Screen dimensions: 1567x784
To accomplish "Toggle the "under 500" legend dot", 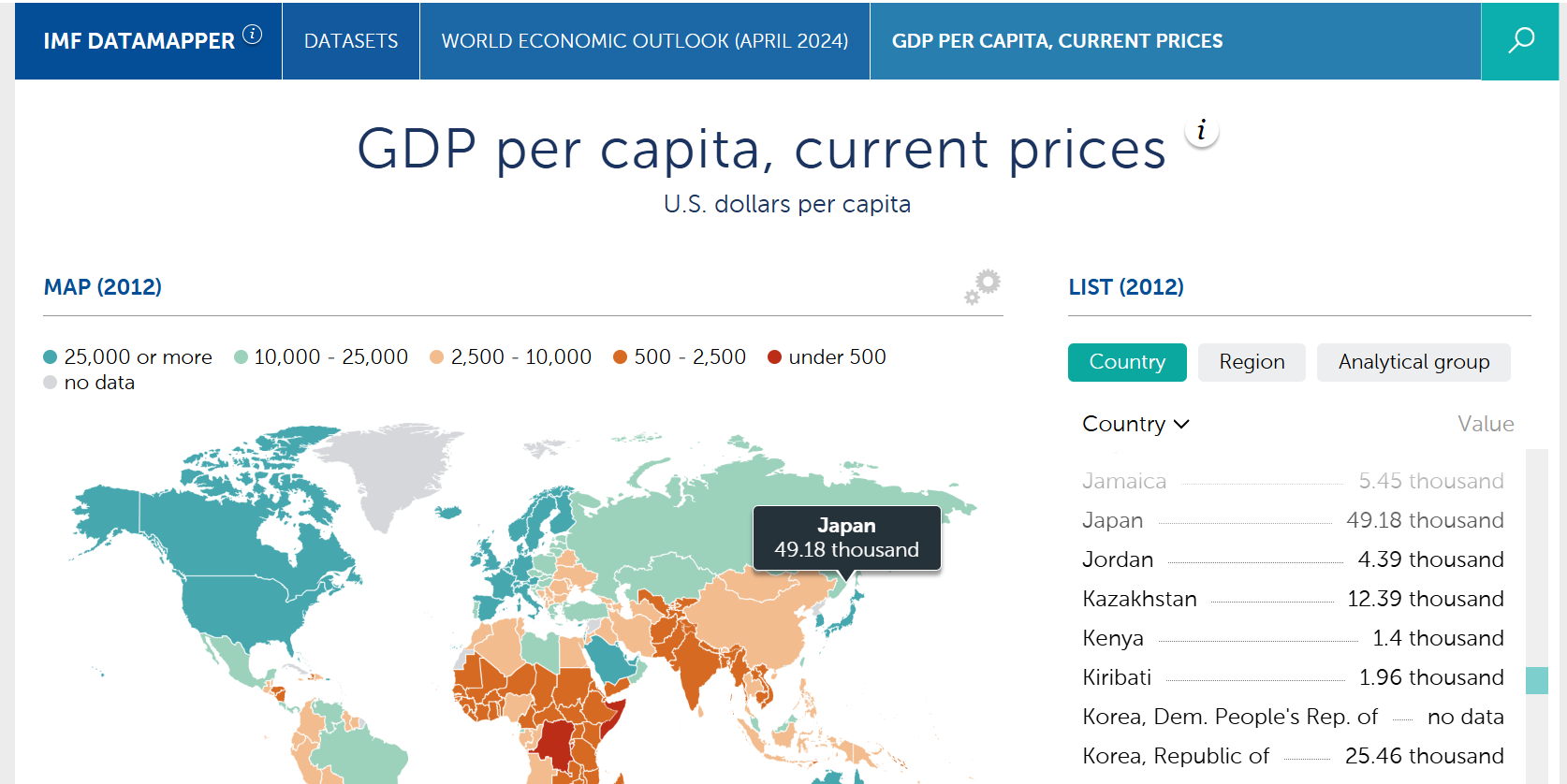I will (x=774, y=357).
